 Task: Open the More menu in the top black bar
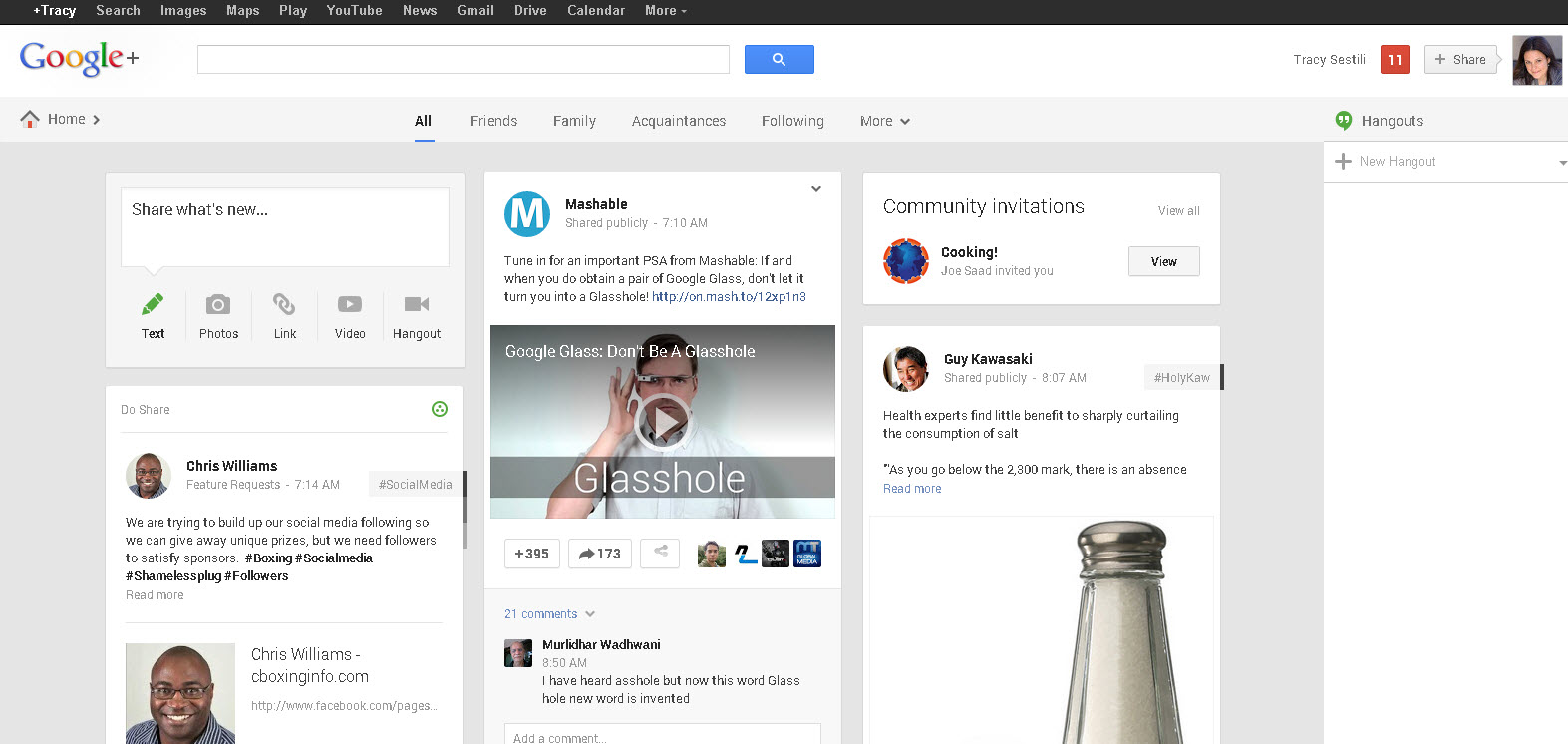click(x=666, y=10)
